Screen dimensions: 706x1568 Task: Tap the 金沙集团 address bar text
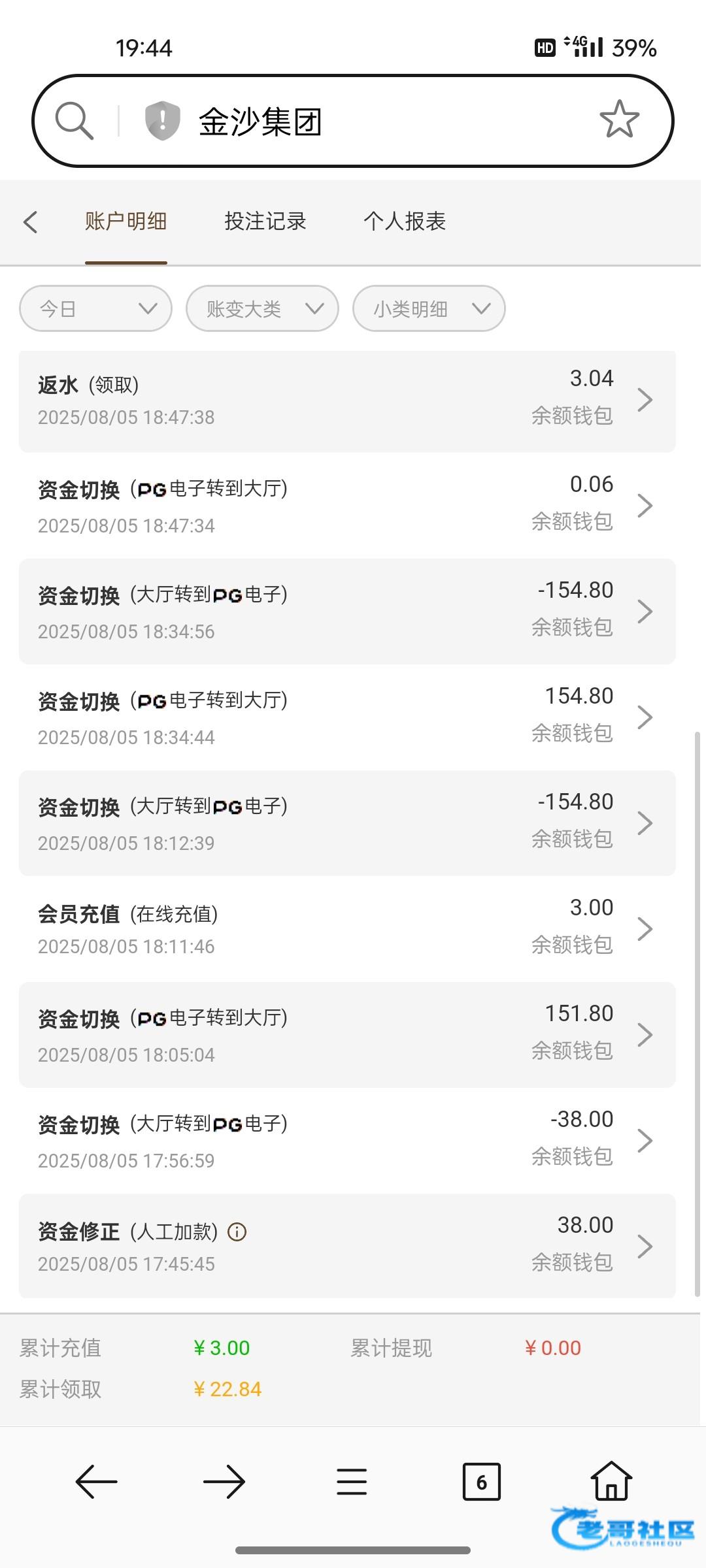coord(261,122)
